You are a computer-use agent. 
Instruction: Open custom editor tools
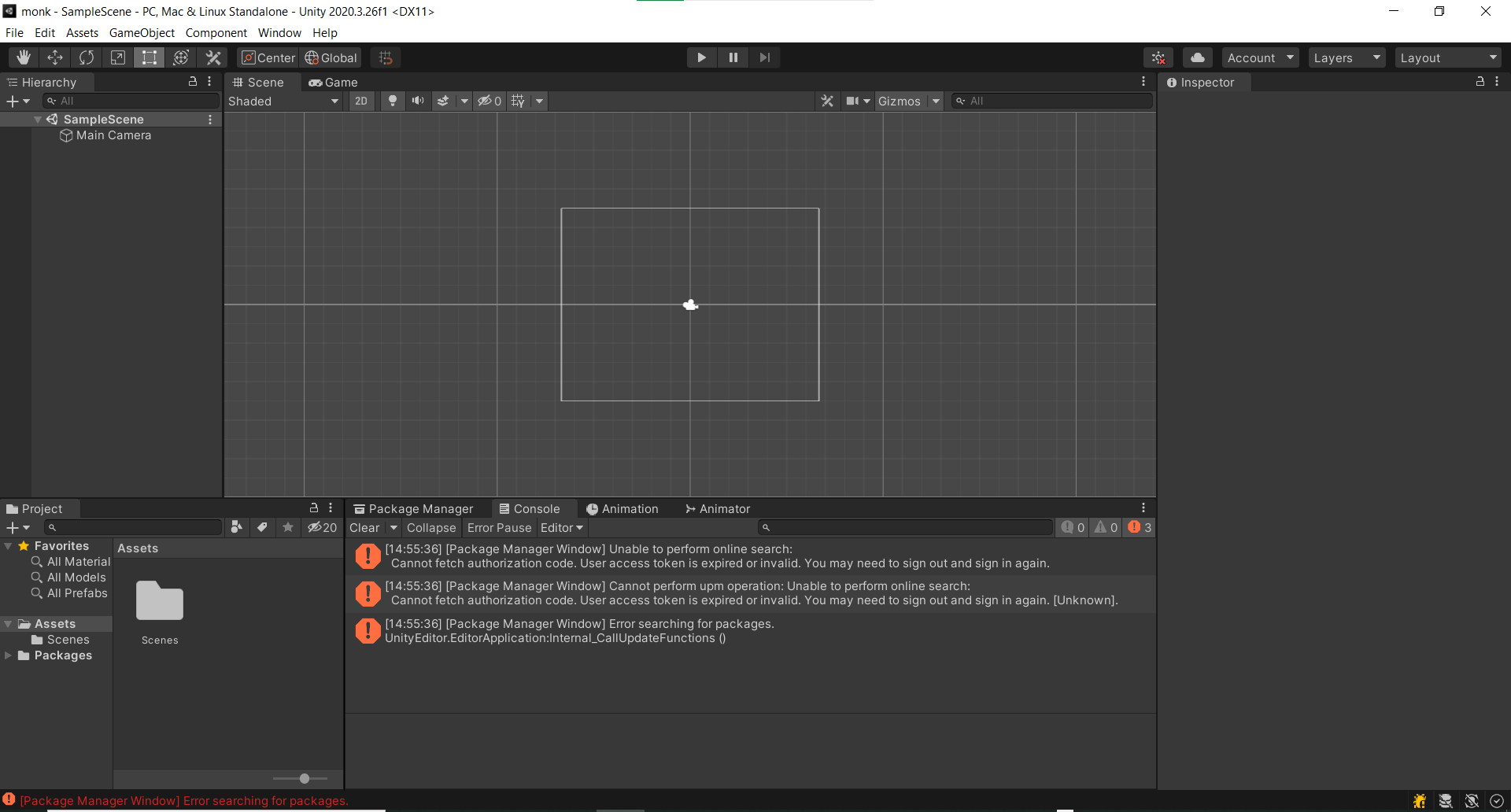point(212,57)
